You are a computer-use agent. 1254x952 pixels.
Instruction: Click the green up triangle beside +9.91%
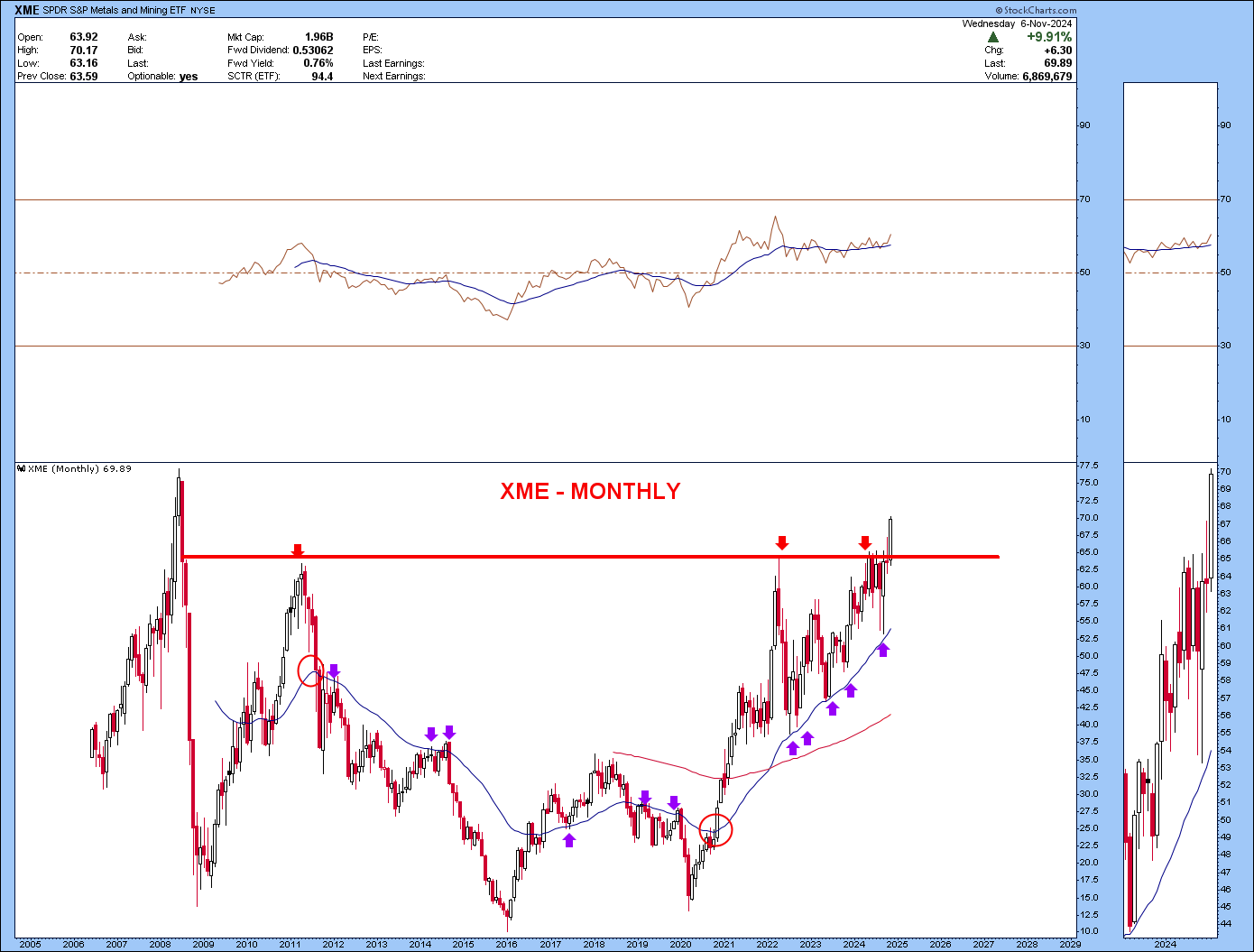[993, 37]
